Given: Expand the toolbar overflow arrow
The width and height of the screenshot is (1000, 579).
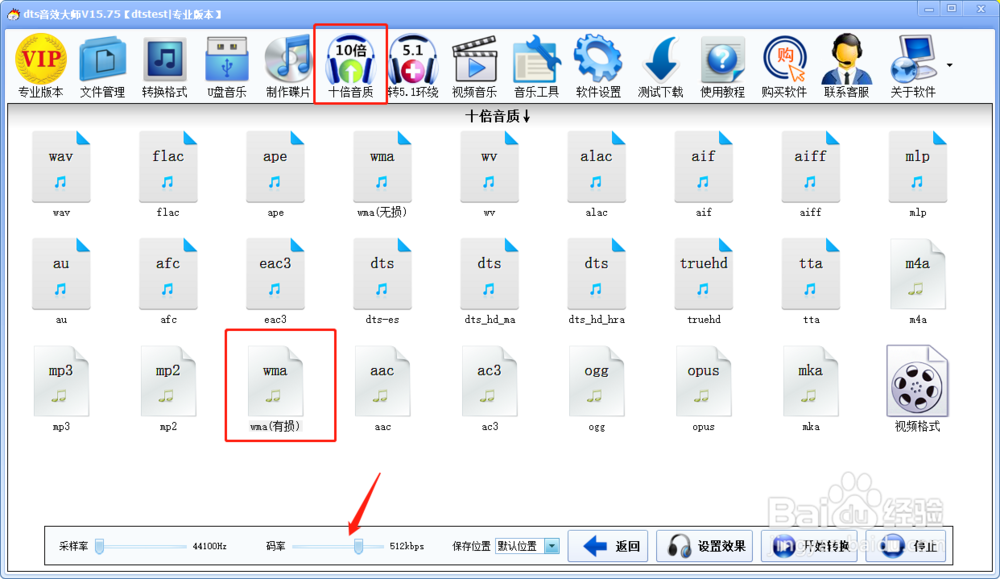Looking at the screenshot, I should pos(950,65).
